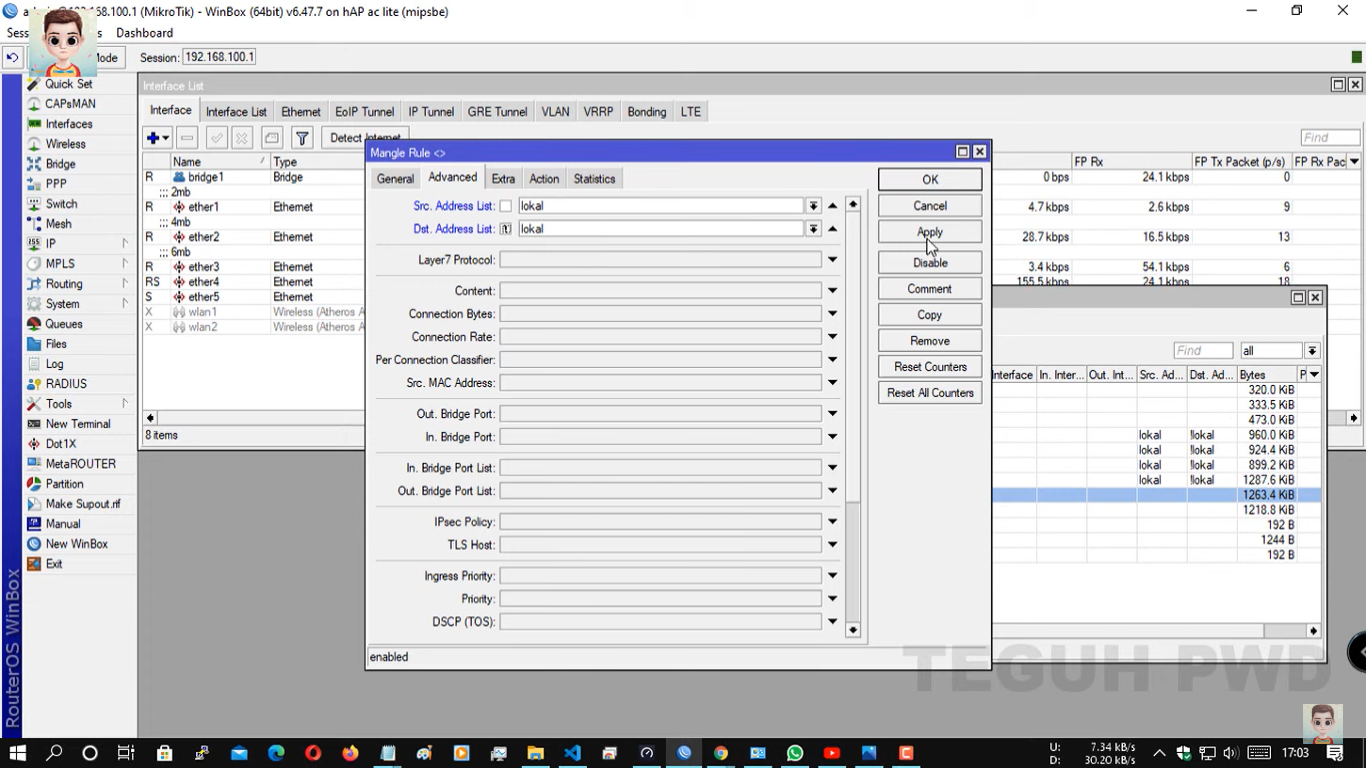Open Mesh sidebar item
The height and width of the screenshot is (768, 1366).
point(58,224)
